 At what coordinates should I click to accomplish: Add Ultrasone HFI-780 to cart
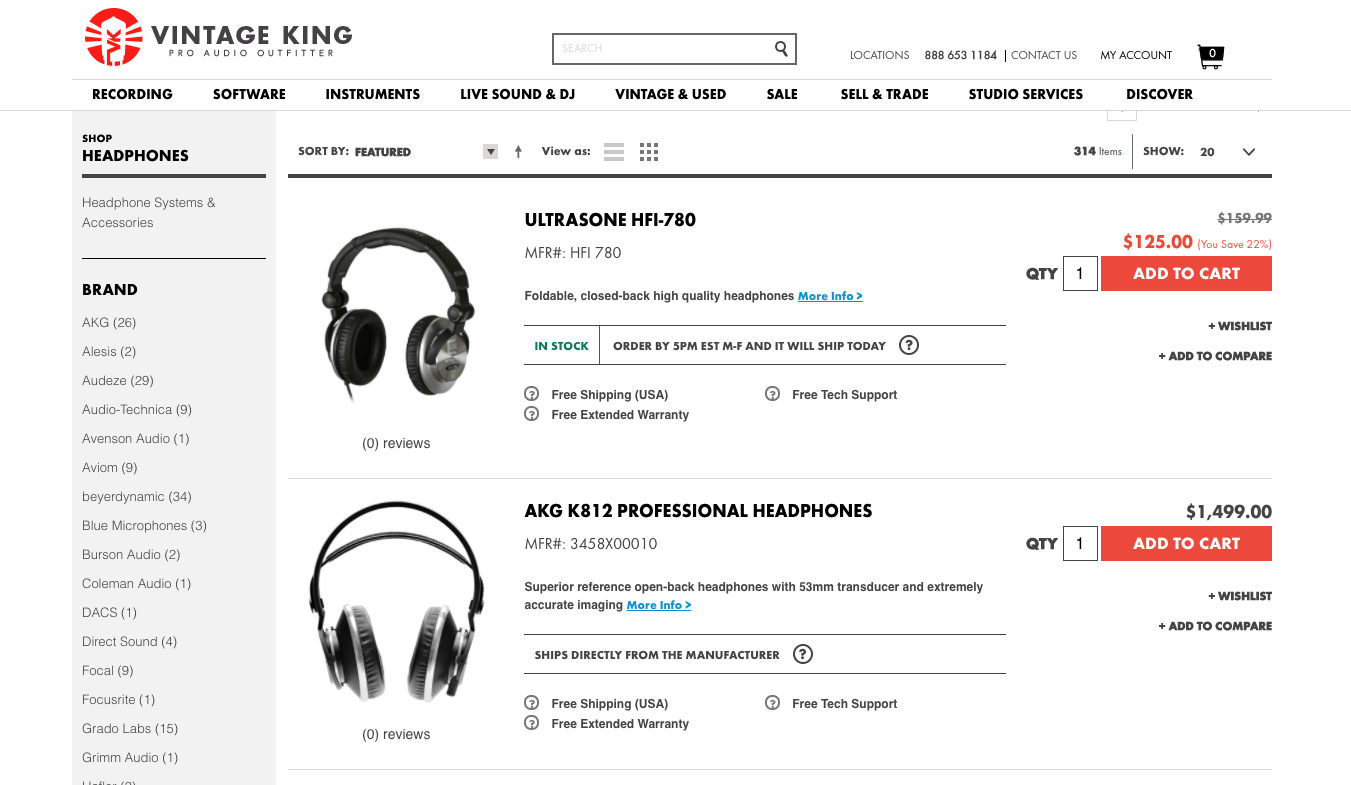coord(1186,274)
